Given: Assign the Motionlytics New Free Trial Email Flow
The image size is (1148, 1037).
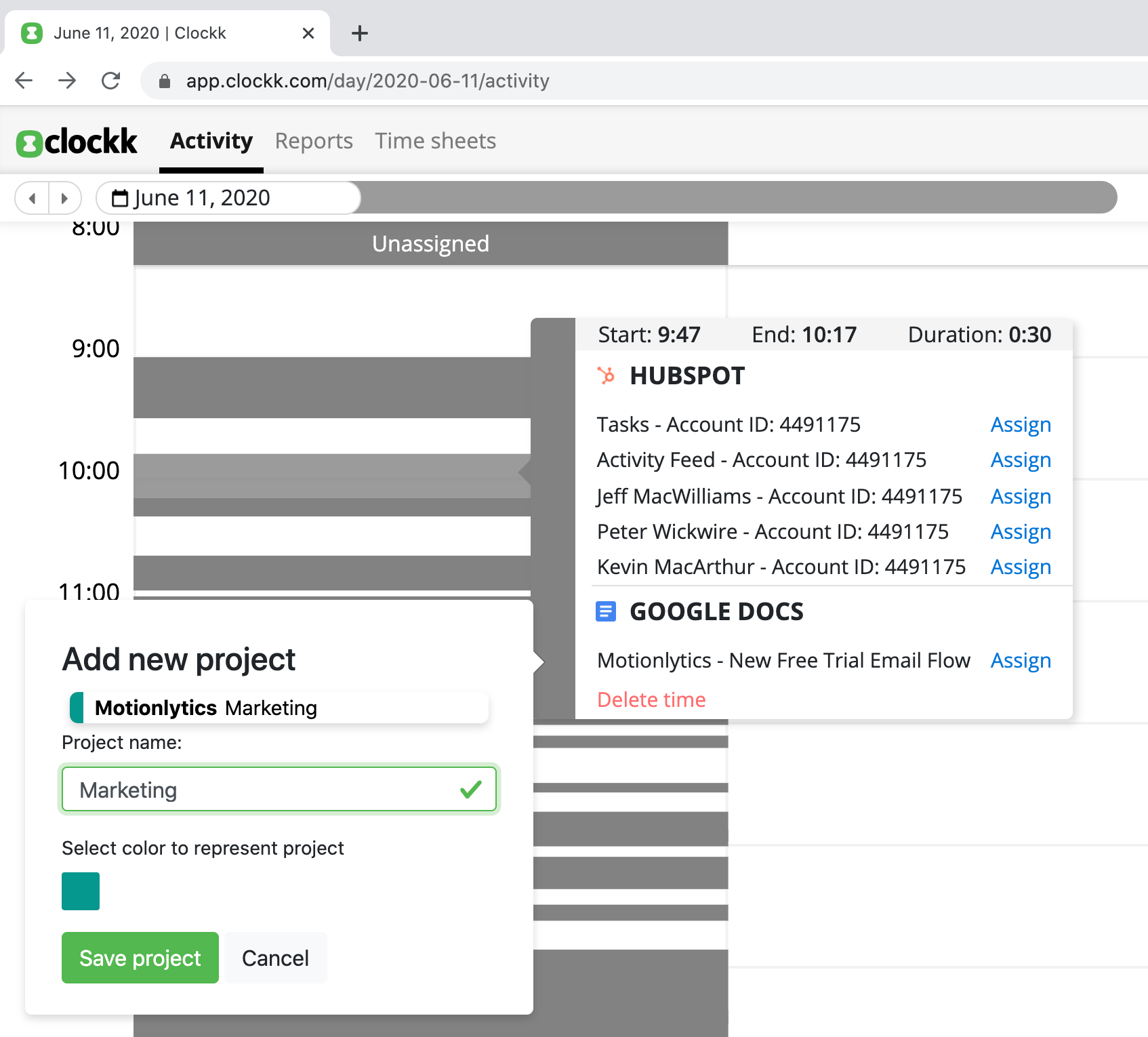Looking at the screenshot, I should click(x=1021, y=661).
